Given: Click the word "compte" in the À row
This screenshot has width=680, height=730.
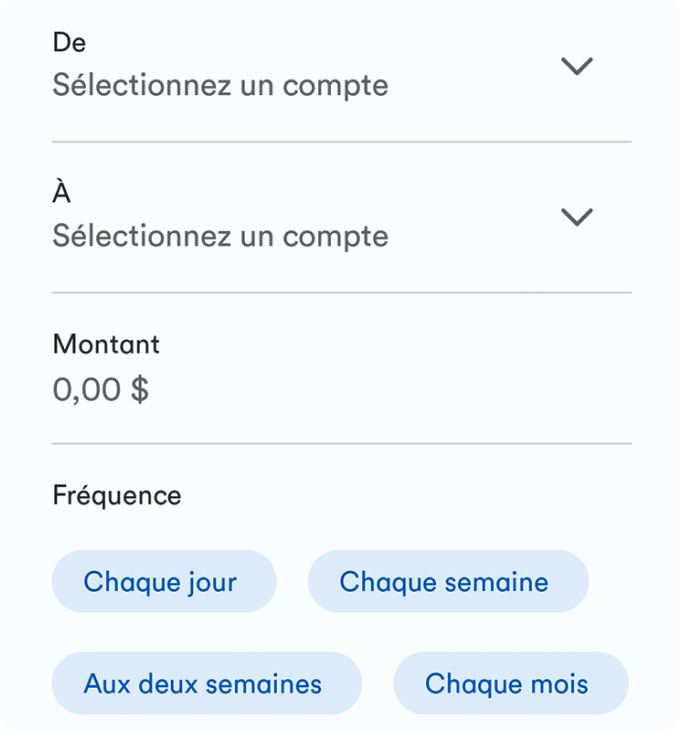Looking at the screenshot, I should tap(336, 237).
